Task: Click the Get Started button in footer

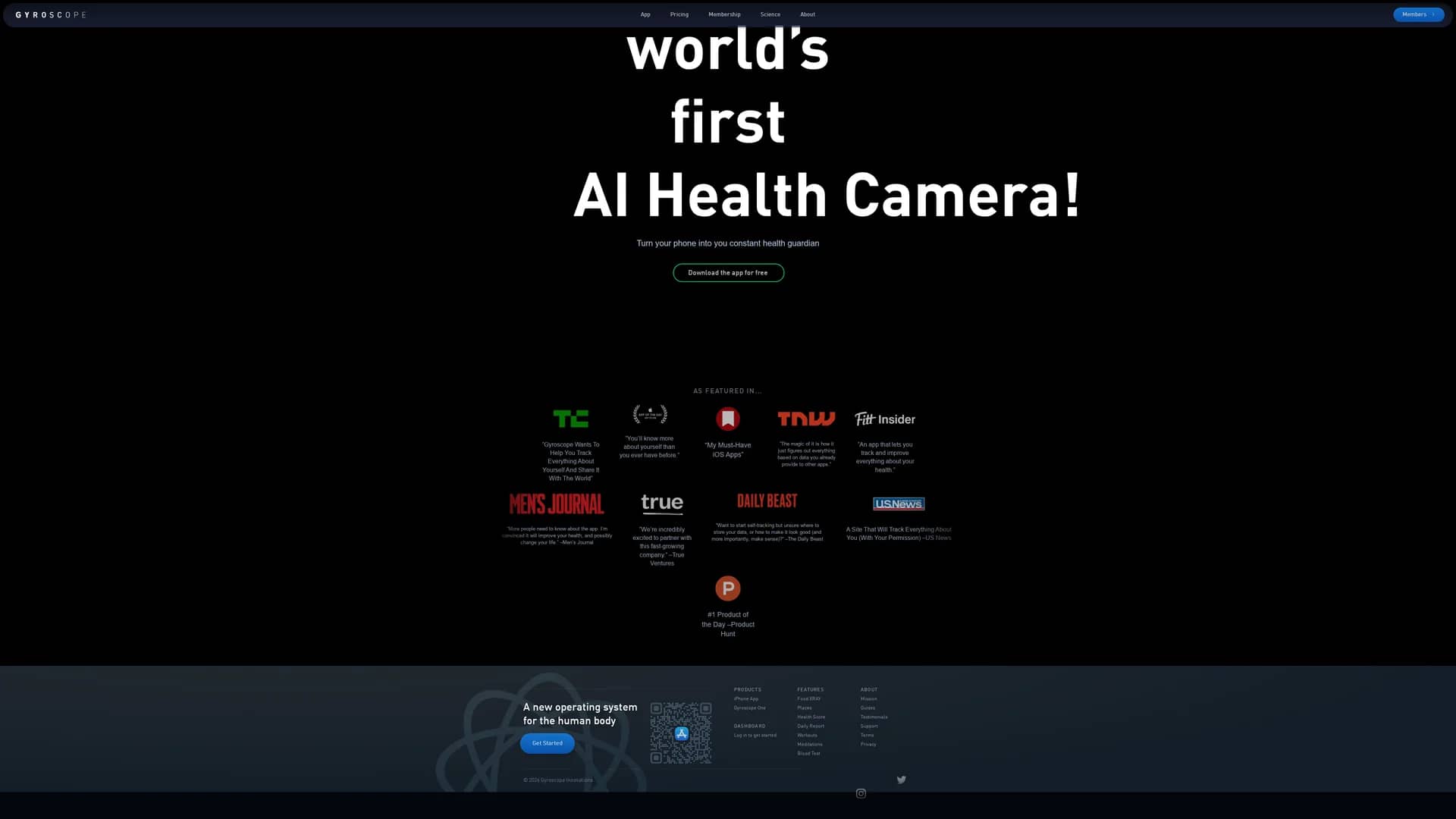Action: [x=548, y=743]
